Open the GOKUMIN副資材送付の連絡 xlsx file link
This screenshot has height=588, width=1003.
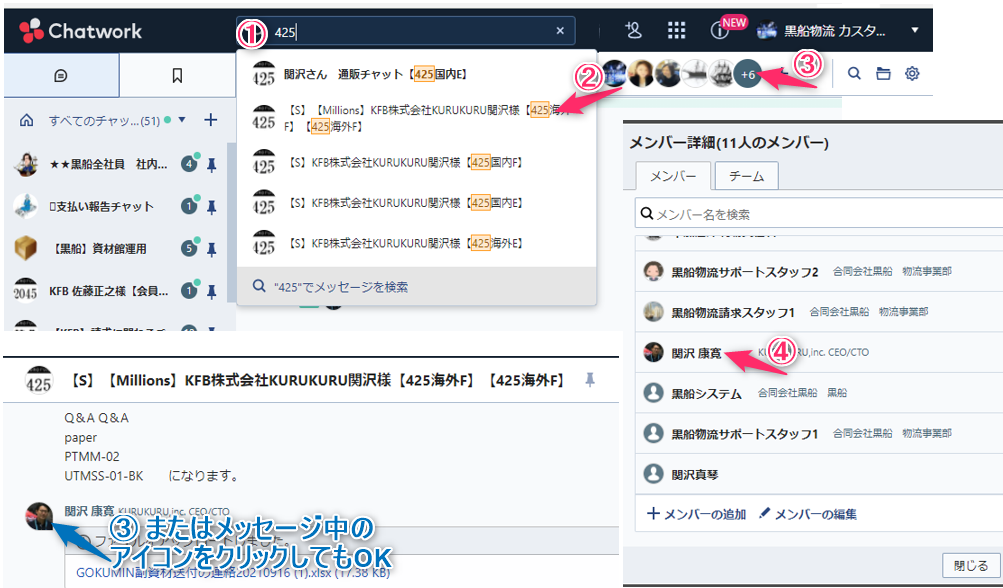tap(233, 573)
